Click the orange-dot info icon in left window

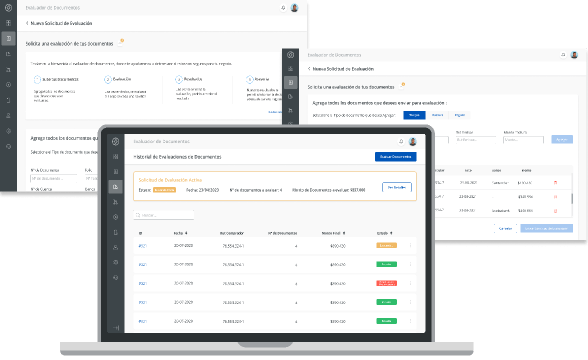pyautogui.click(x=121, y=42)
